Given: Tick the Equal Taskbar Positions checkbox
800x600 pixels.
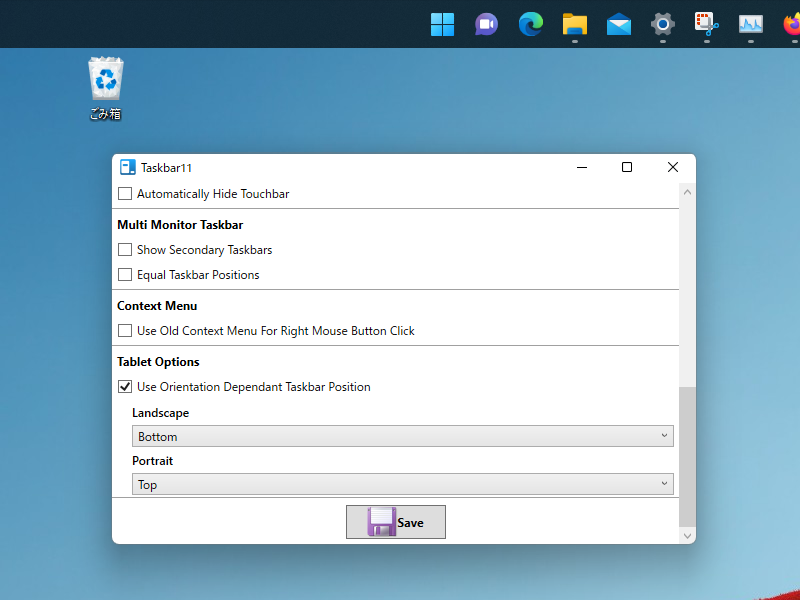Looking at the screenshot, I should [x=125, y=274].
